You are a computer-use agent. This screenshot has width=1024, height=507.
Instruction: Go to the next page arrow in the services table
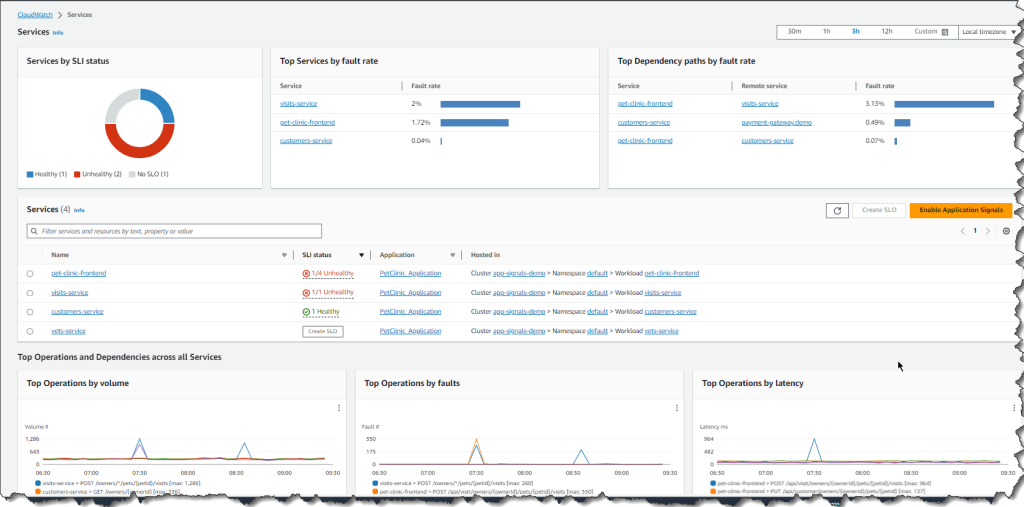[988, 231]
